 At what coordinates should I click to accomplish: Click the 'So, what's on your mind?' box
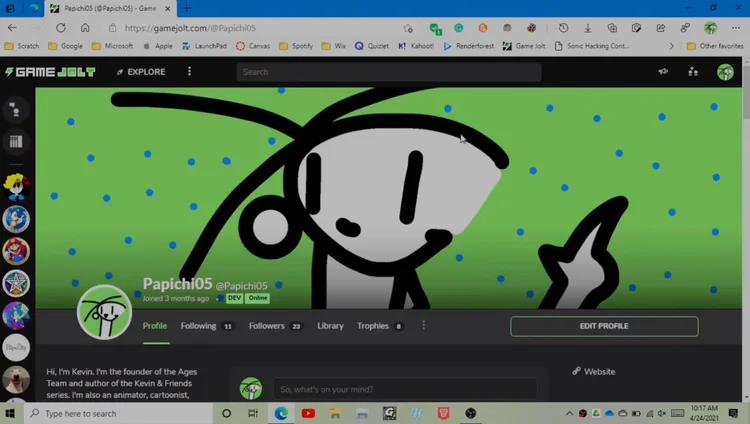[406, 389]
